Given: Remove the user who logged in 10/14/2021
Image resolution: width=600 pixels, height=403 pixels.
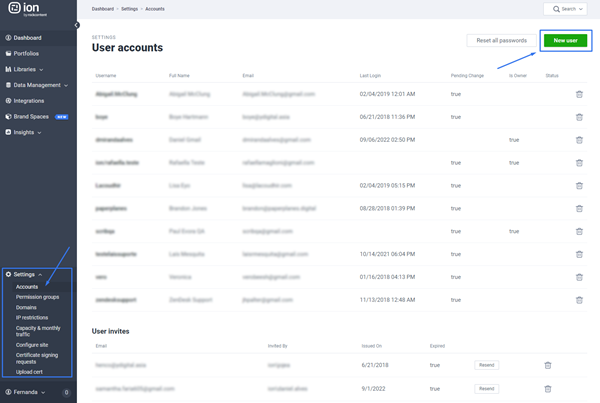Looking at the screenshot, I should tap(579, 254).
